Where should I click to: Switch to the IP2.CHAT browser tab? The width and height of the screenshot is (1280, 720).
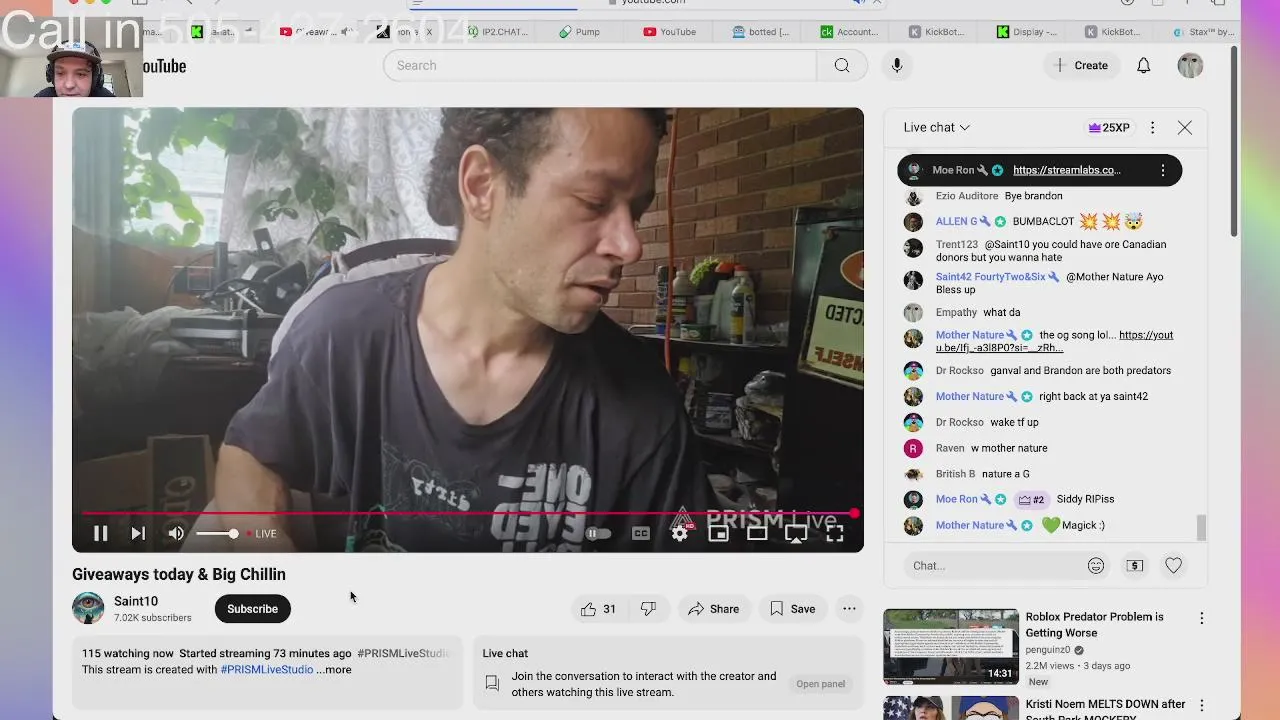coord(497,32)
